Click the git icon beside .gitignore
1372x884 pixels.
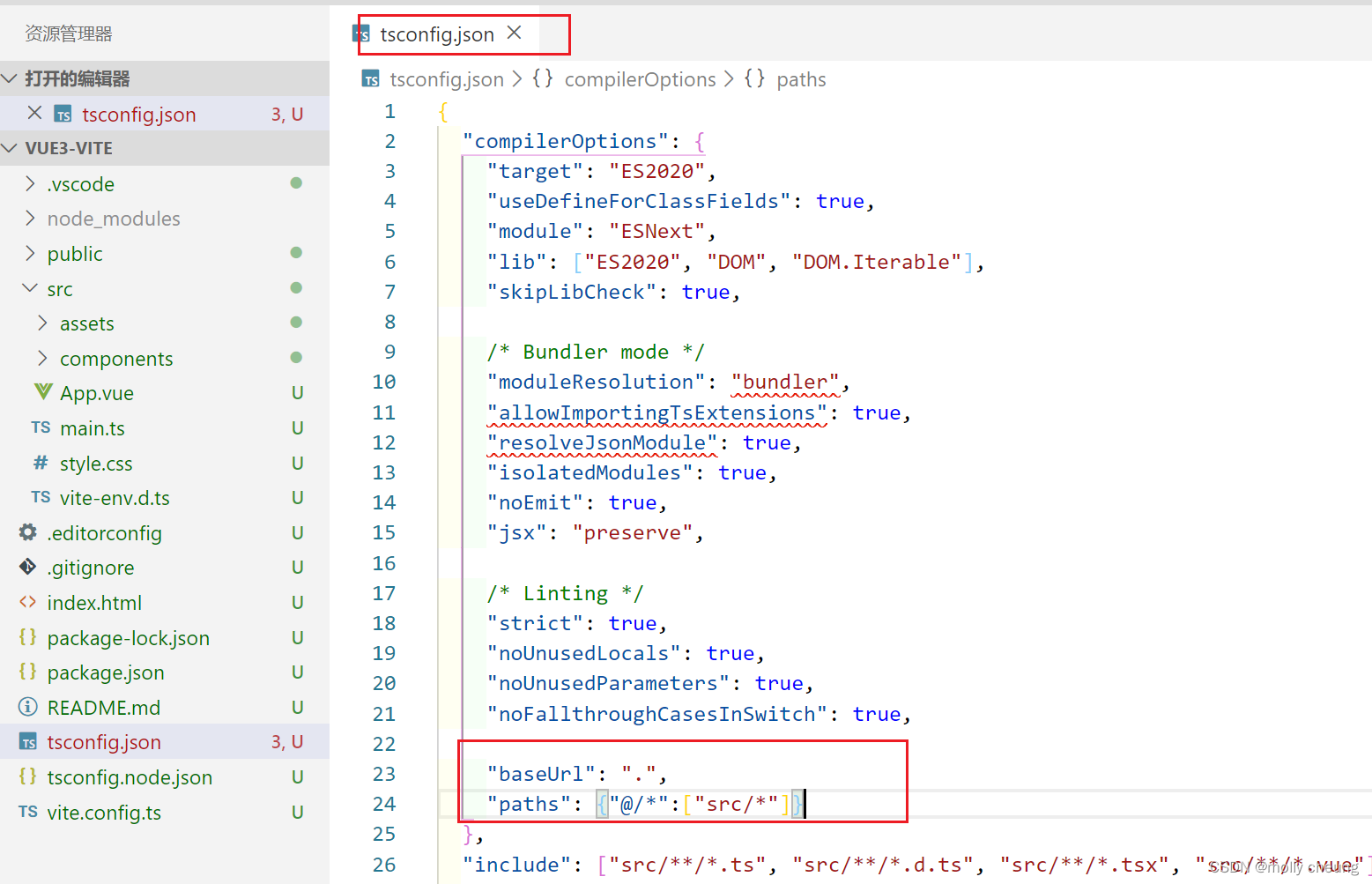coord(28,567)
